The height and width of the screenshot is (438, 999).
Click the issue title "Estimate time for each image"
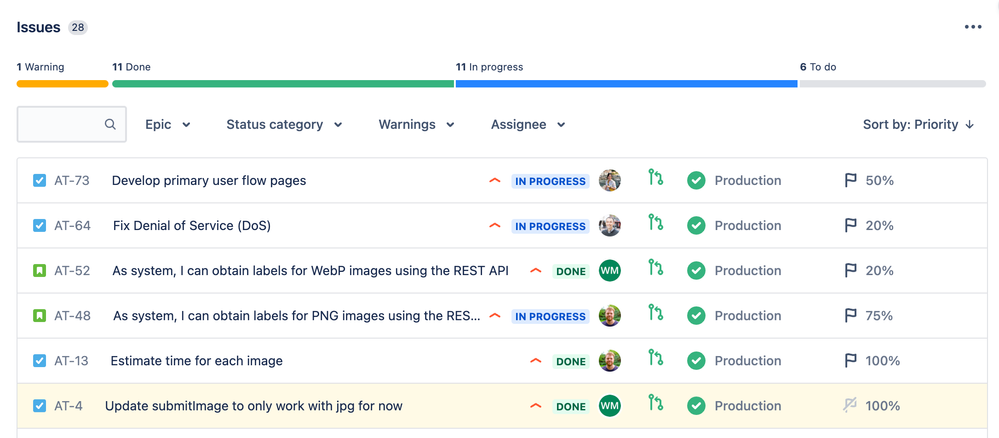197,361
